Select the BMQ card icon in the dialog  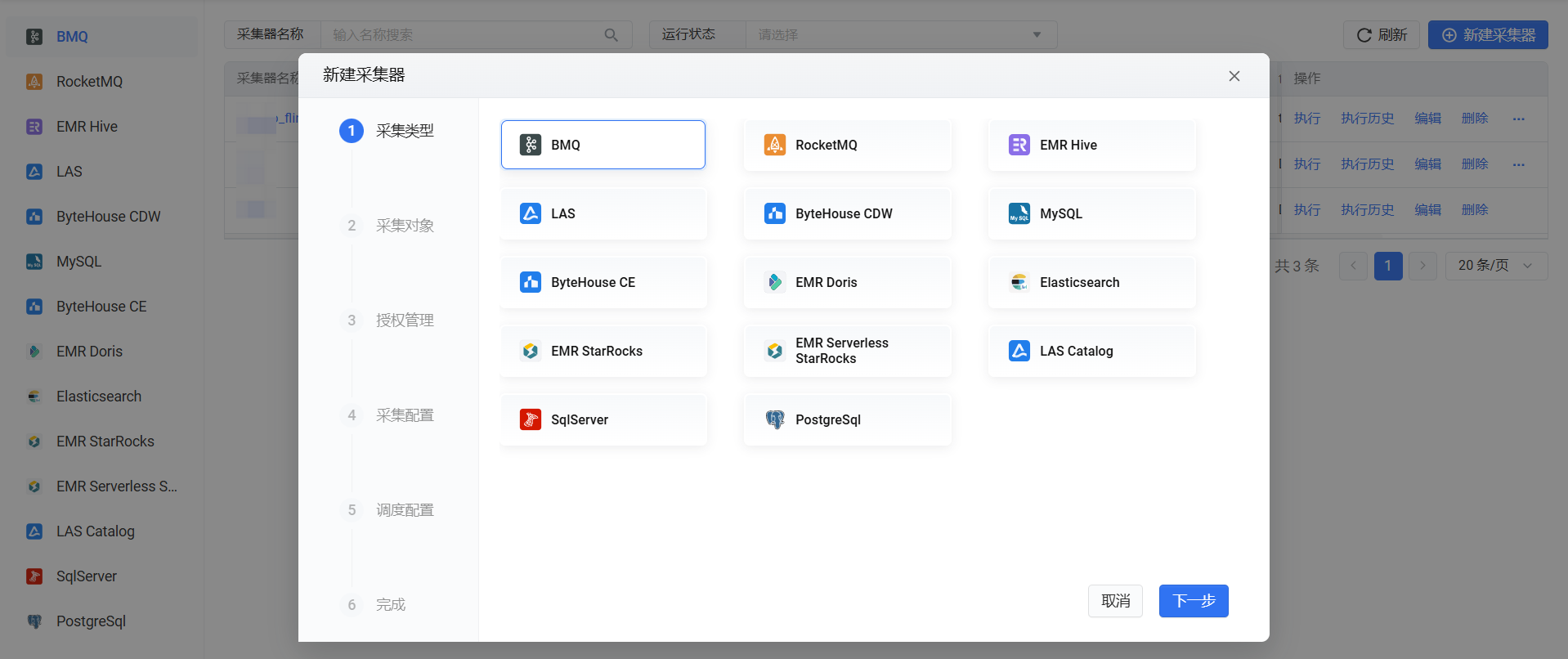(531, 145)
